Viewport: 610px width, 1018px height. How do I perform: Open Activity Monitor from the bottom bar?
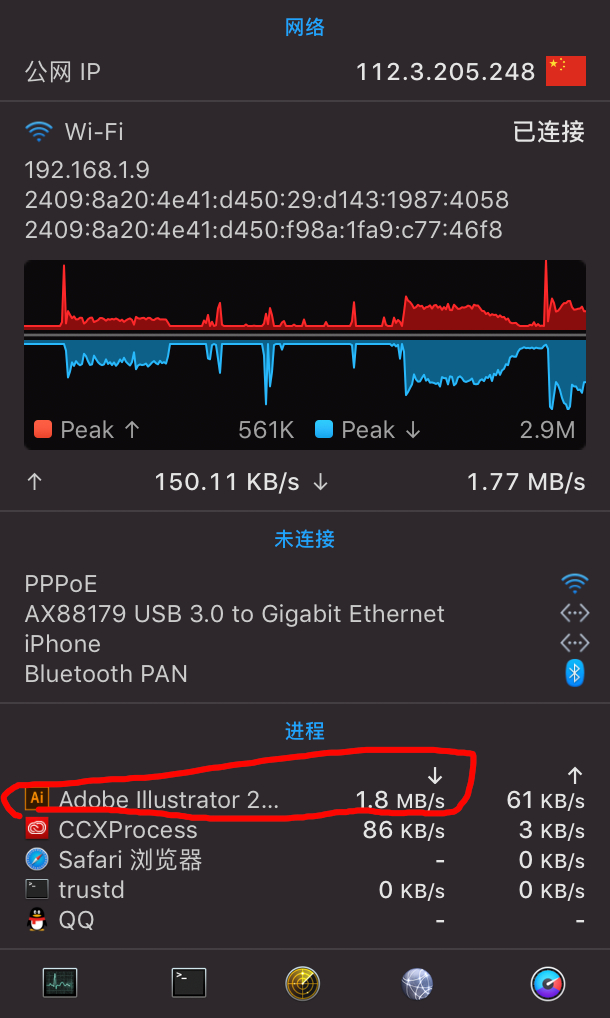point(60,983)
